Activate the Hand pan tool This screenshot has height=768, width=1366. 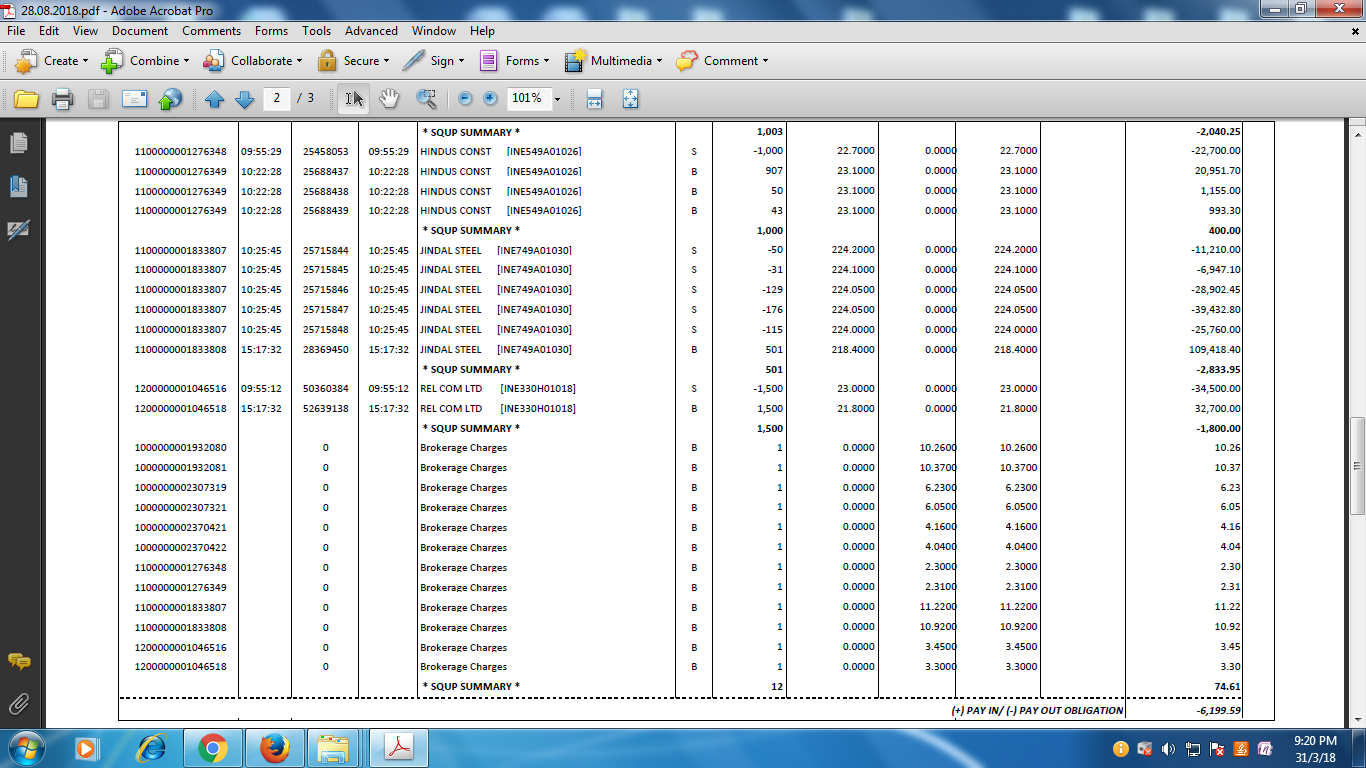[x=389, y=99]
